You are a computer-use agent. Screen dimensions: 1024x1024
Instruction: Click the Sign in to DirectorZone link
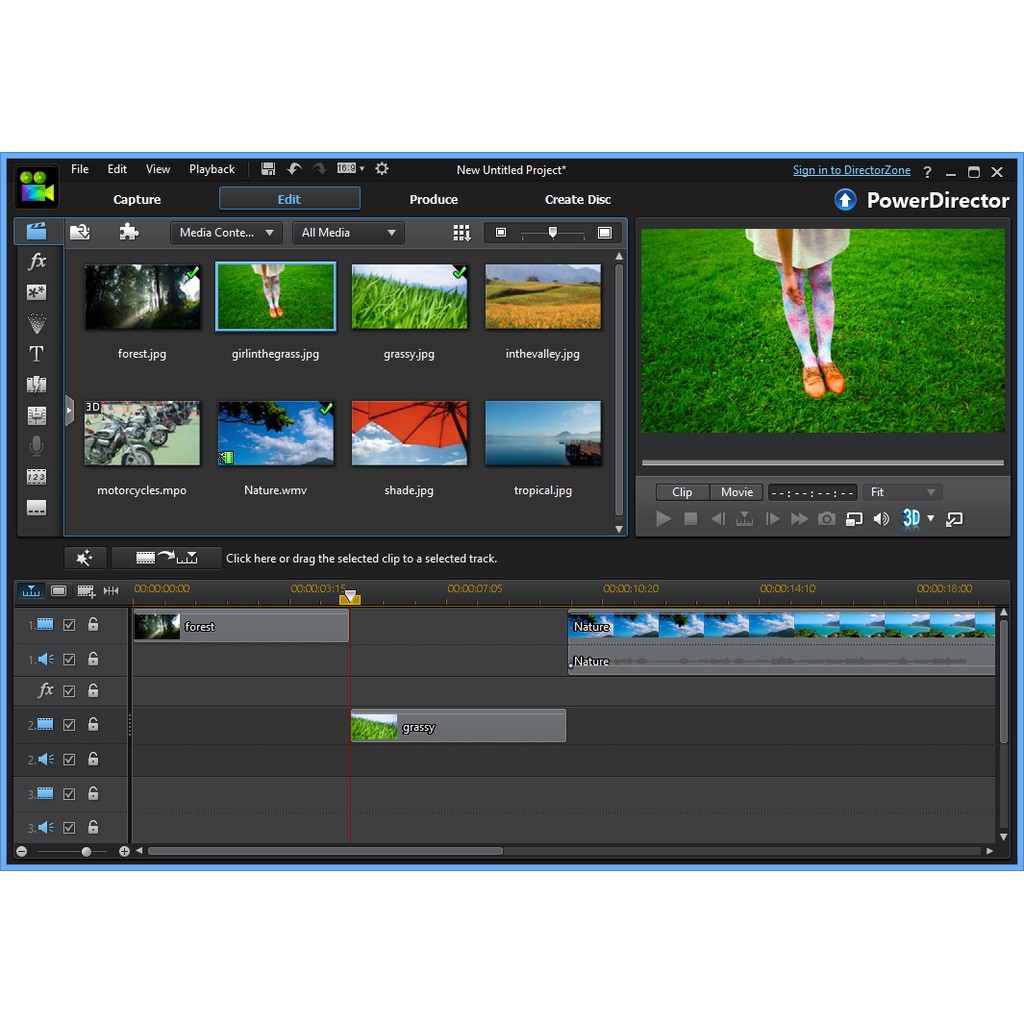tap(851, 170)
